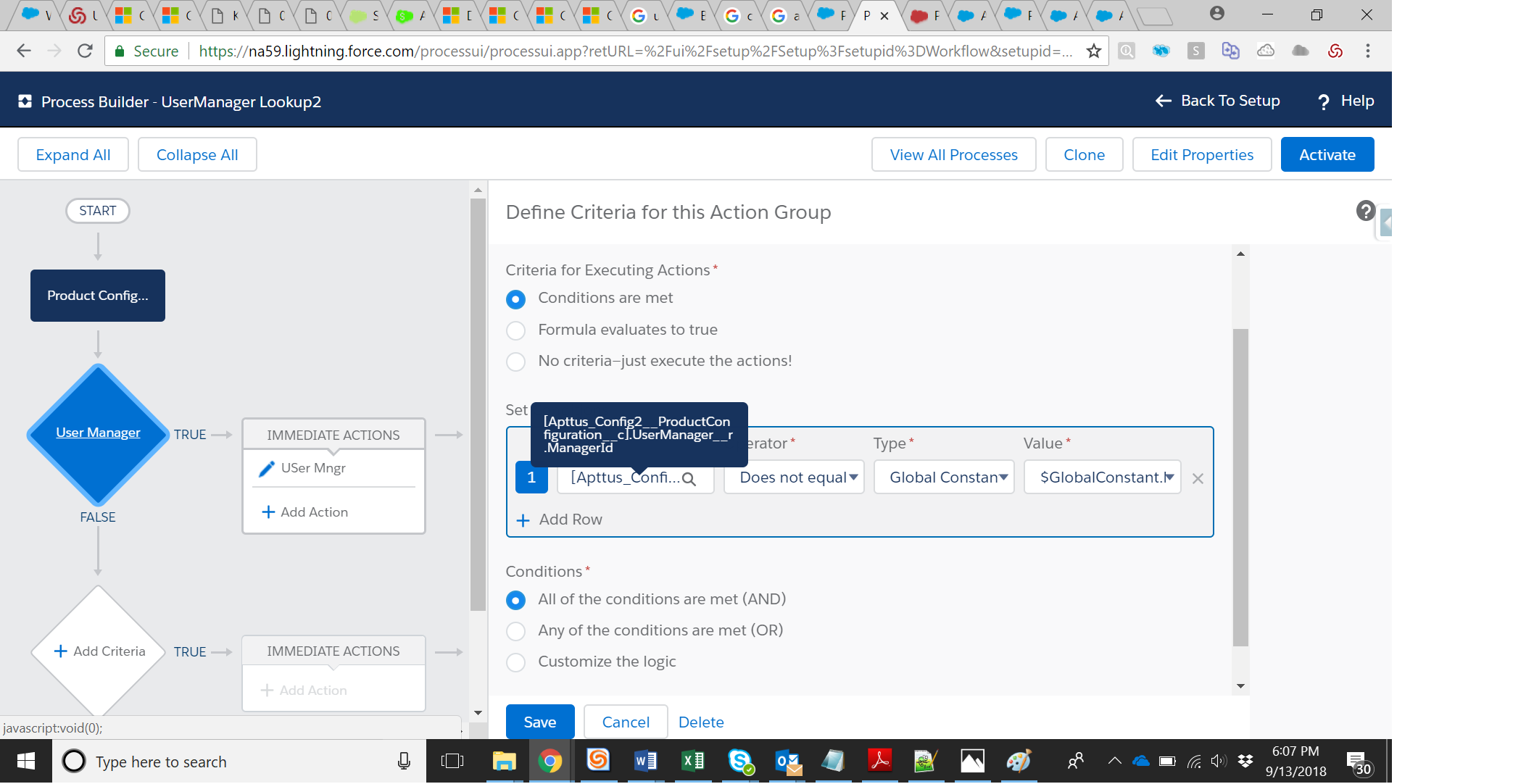Click the Expand All button
Screen dimensions: 1534x784
coord(73,155)
